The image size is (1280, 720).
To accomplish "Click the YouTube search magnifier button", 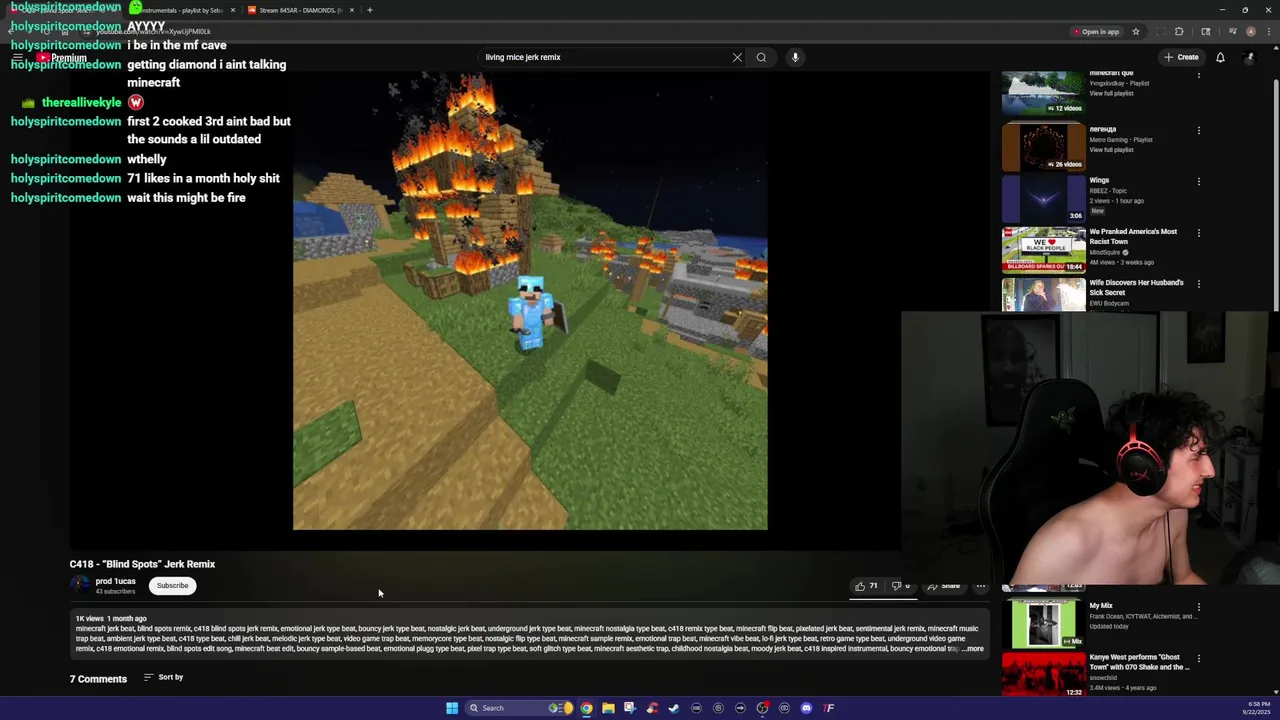I will pyautogui.click(x=761, y=57).
